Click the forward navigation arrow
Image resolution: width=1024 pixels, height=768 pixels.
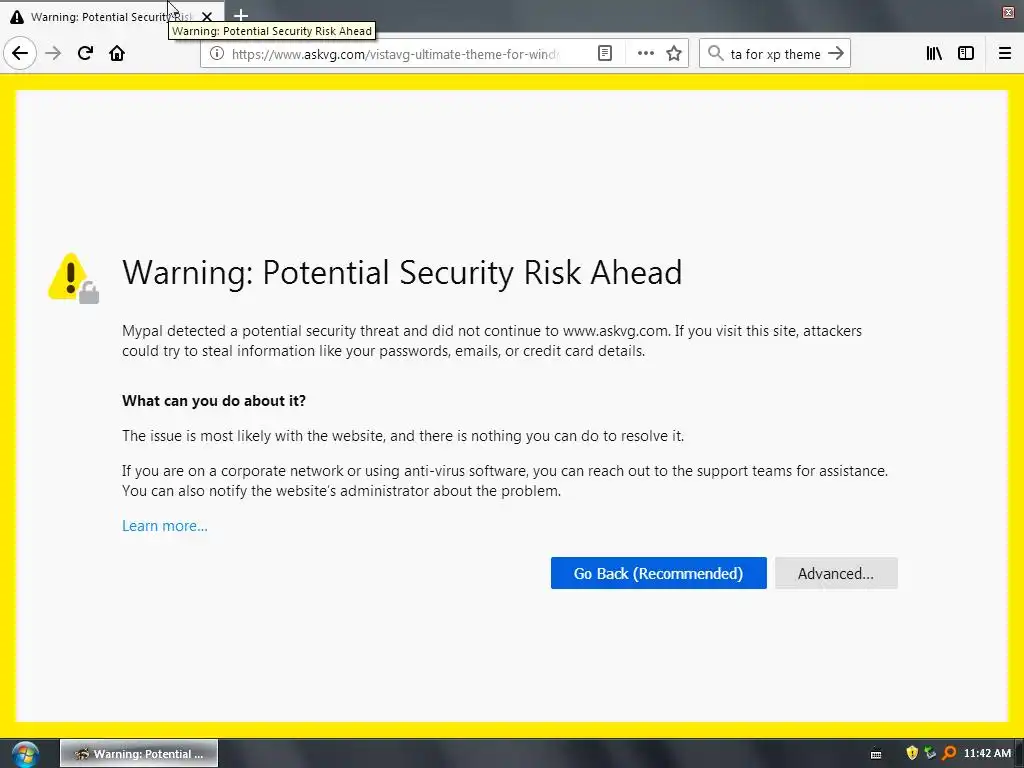(x=53, y=54)
